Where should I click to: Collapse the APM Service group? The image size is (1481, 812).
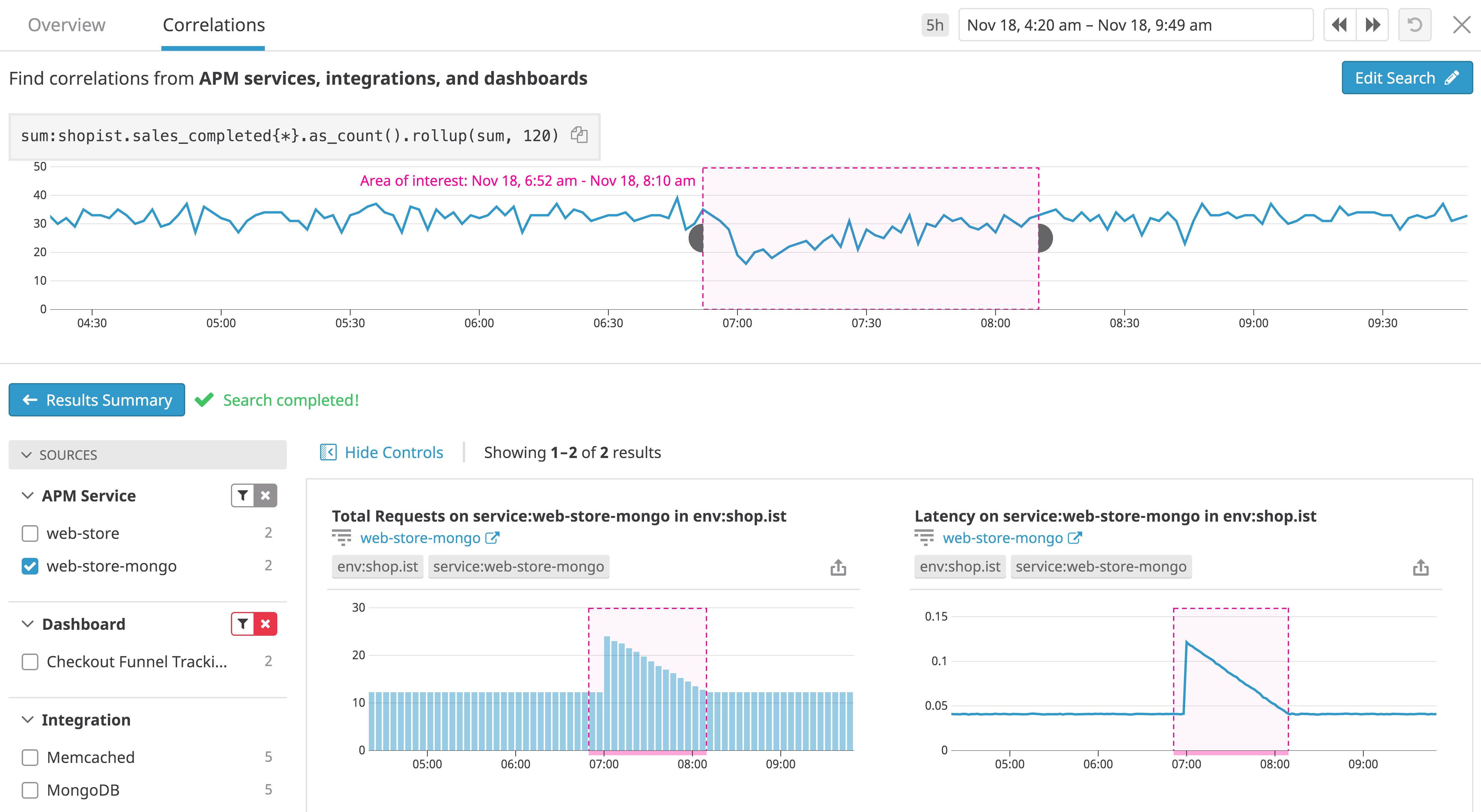[x=27, y=496]
